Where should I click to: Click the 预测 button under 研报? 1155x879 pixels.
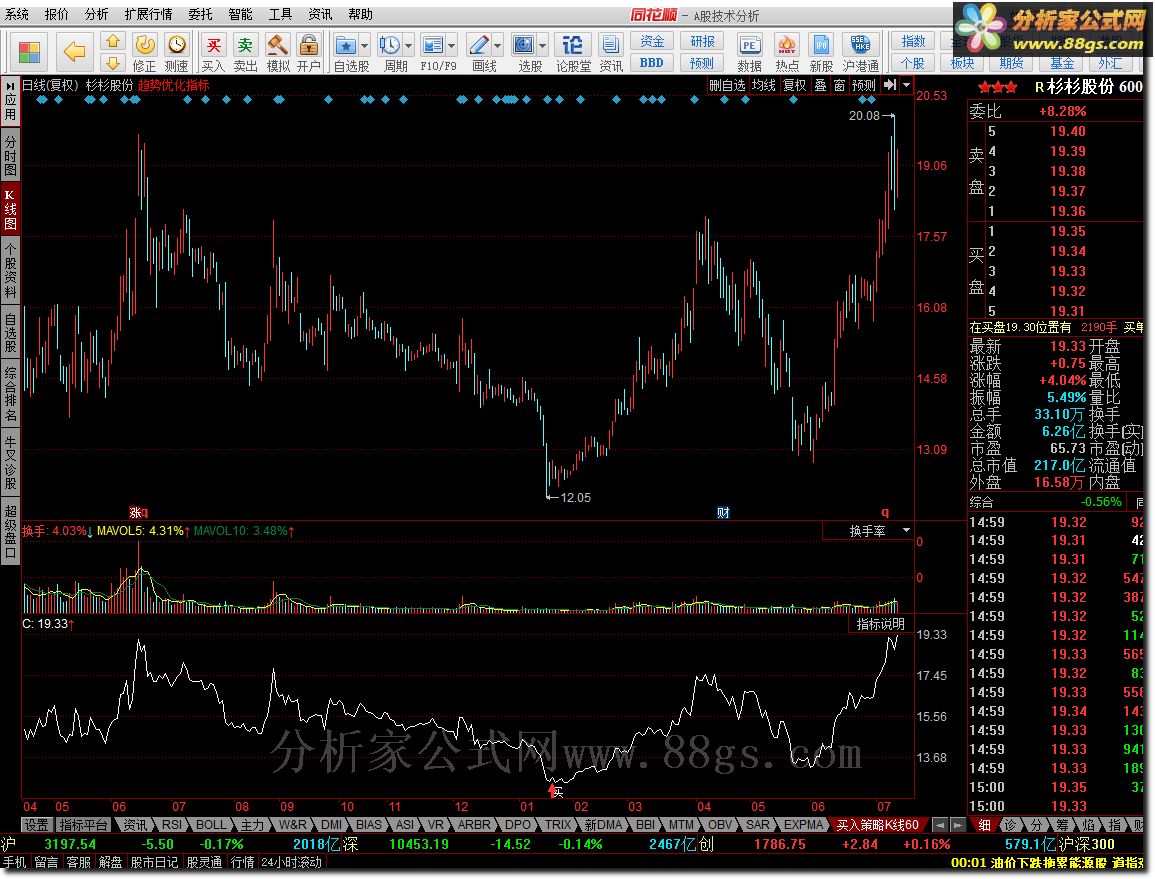702,63
